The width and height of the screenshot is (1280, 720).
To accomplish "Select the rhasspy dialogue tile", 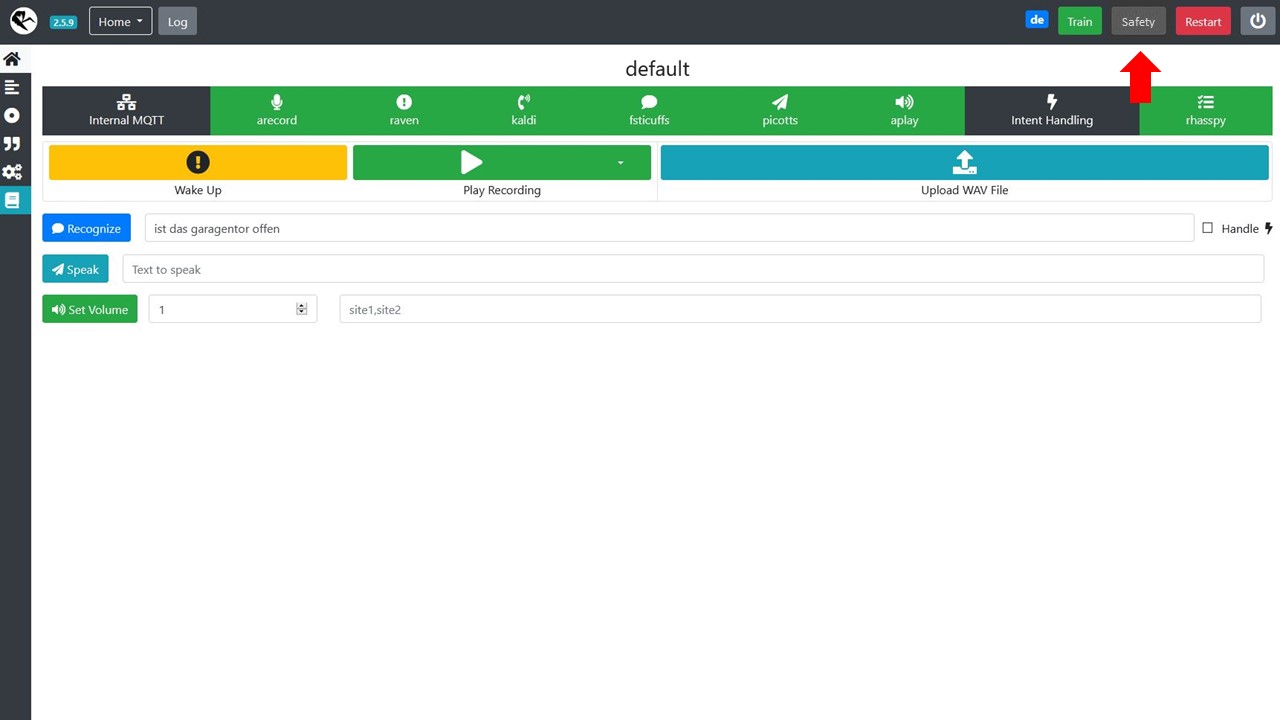I will [x=1205, y=110].
